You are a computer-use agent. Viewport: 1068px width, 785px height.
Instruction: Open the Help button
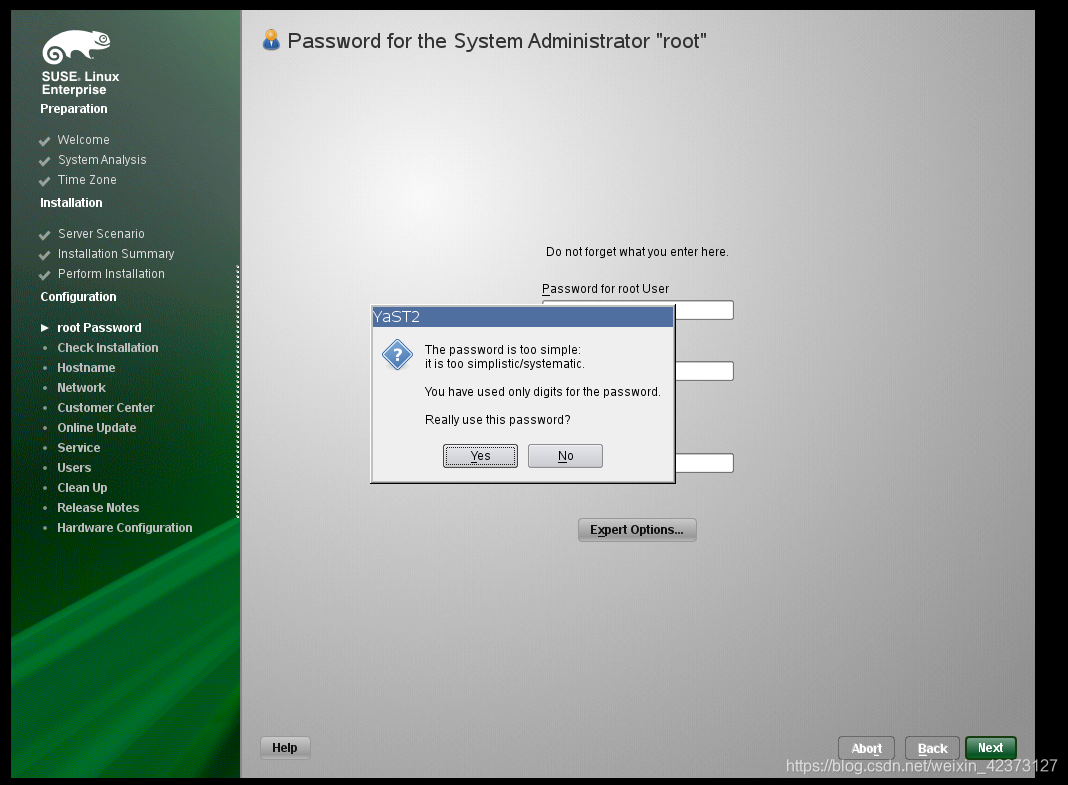pos(285,748)
